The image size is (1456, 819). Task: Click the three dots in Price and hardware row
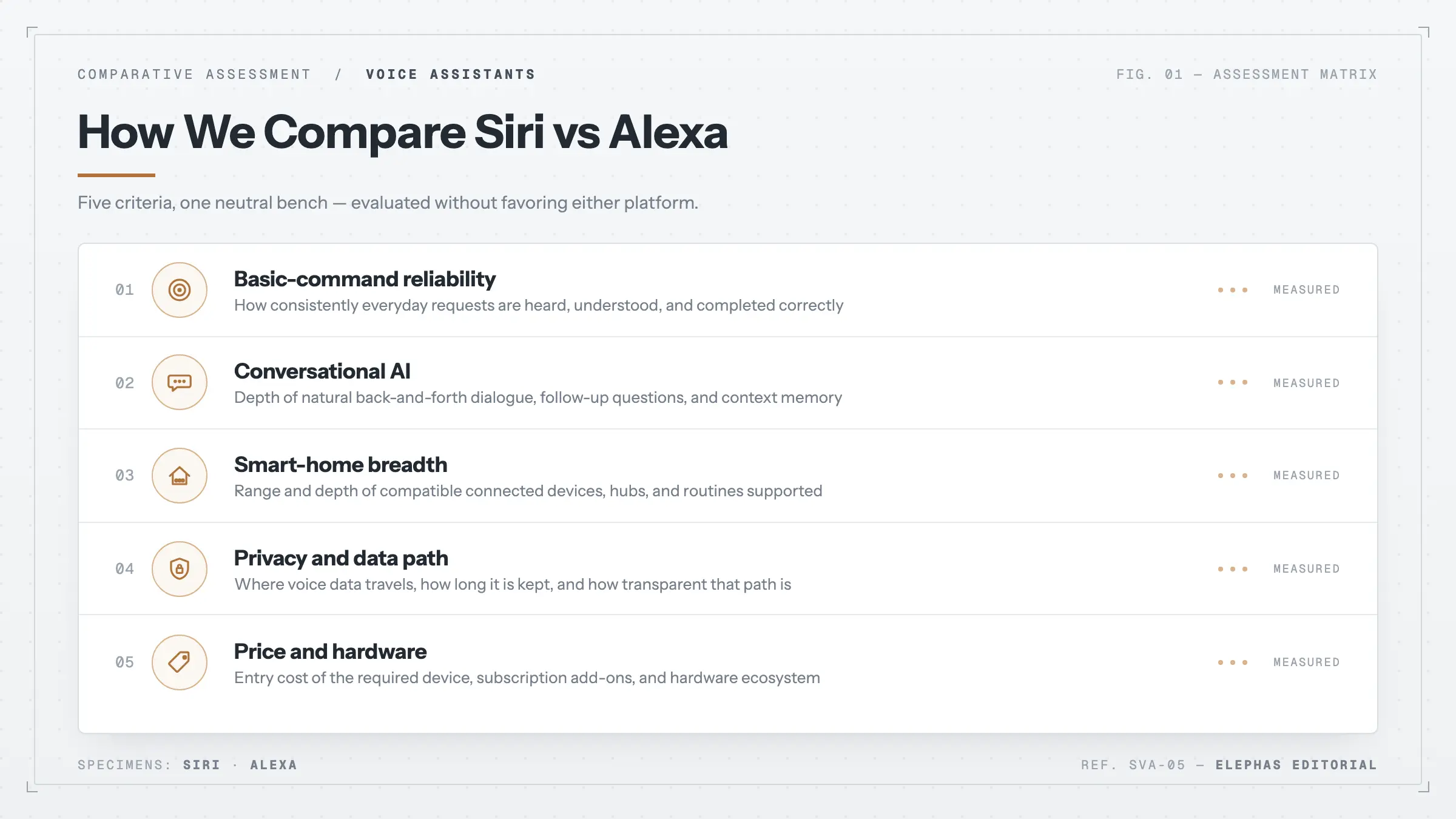coord(1233,662)
